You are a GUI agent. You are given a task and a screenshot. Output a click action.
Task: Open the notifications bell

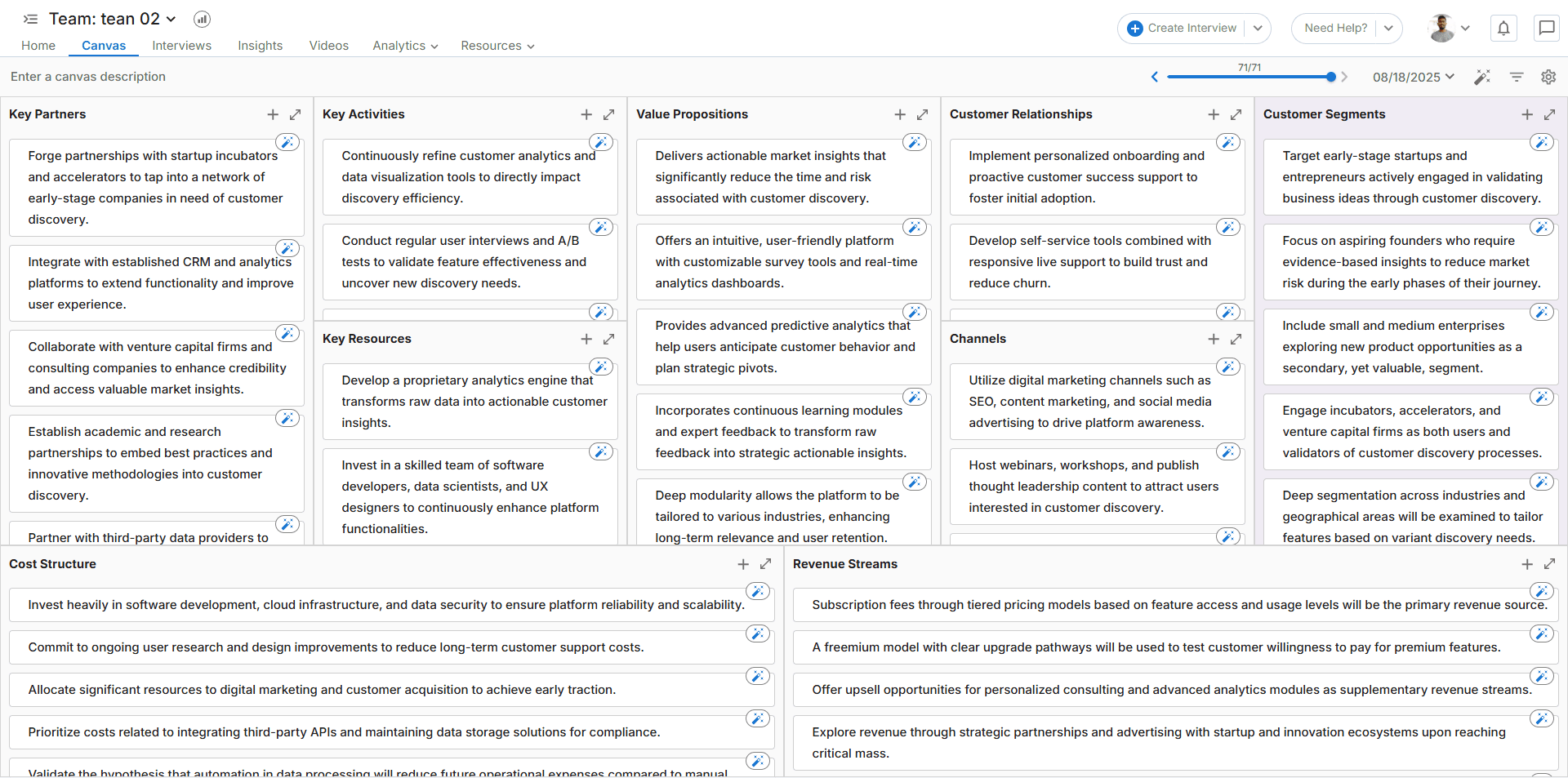click(x=1503, y=29)
